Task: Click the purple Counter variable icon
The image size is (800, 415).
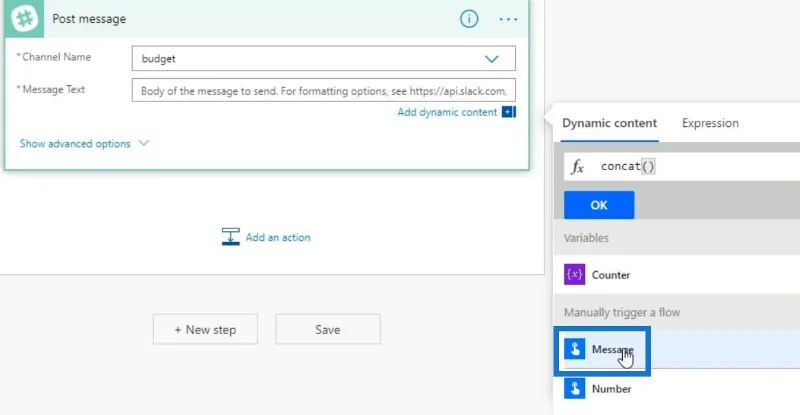Action: (x=574, y=275)
